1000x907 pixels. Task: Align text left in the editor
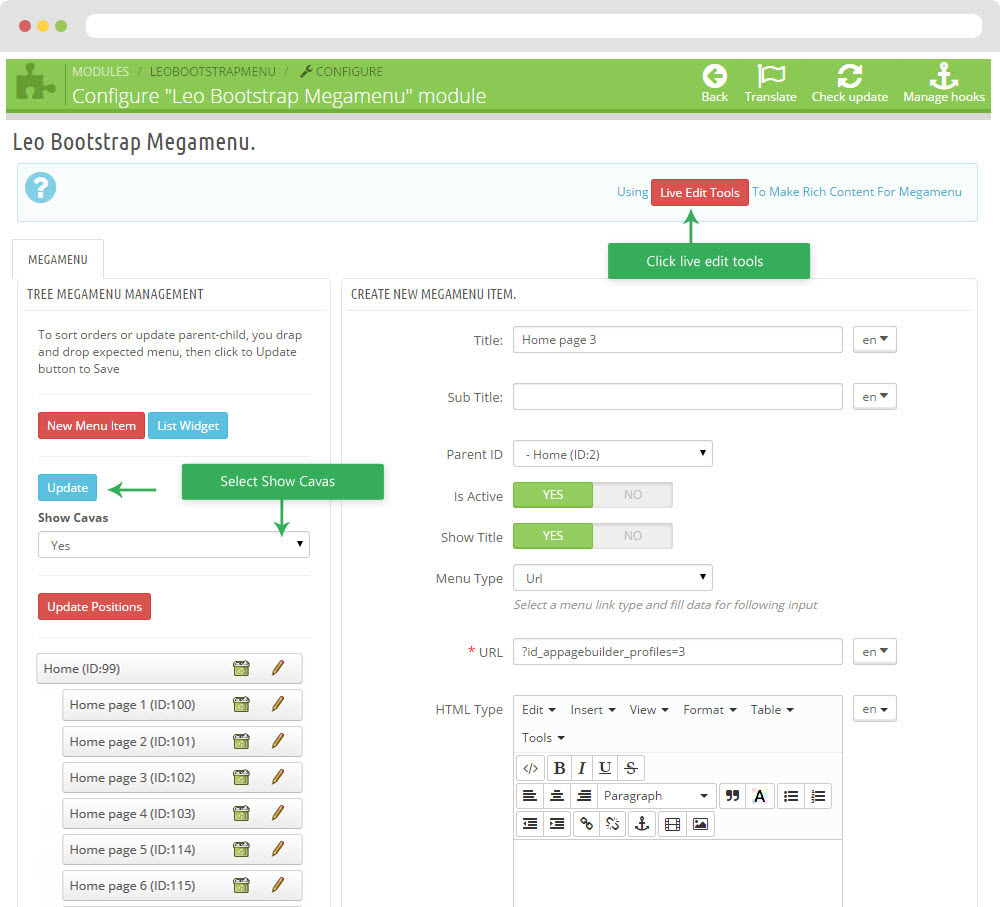tap(529, 796)
